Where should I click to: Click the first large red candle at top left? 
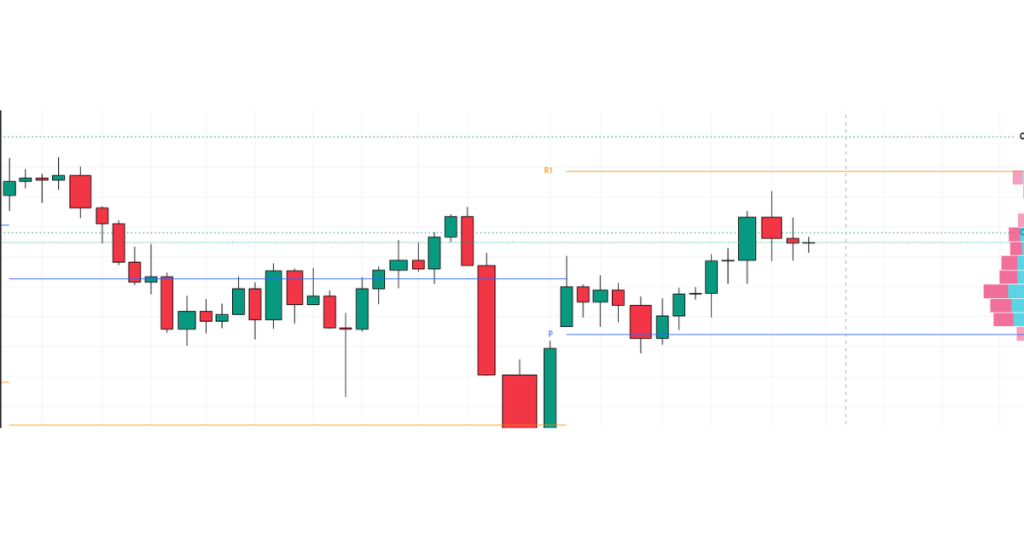coord(80,191)
